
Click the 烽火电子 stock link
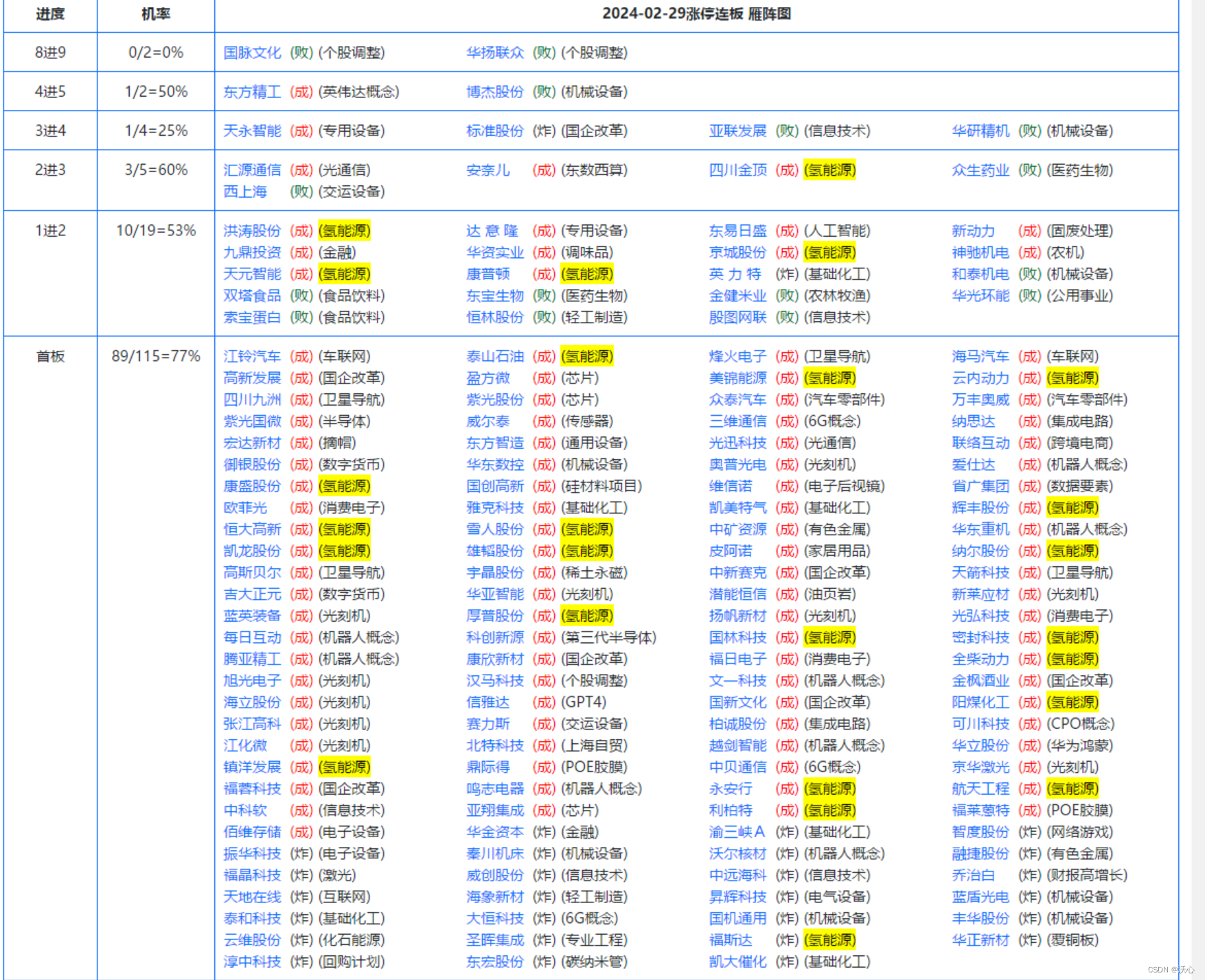737,357
